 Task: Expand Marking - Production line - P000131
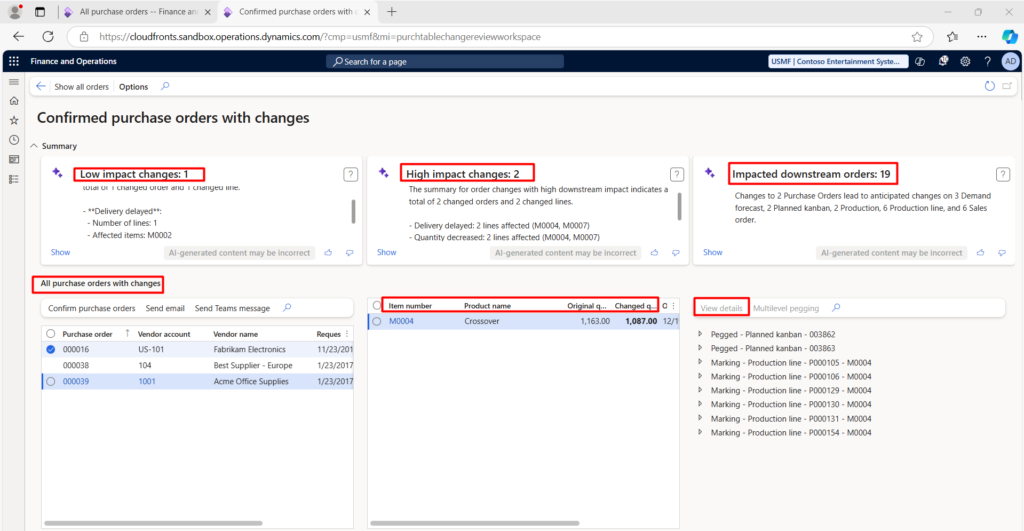(x=700, y=418)
